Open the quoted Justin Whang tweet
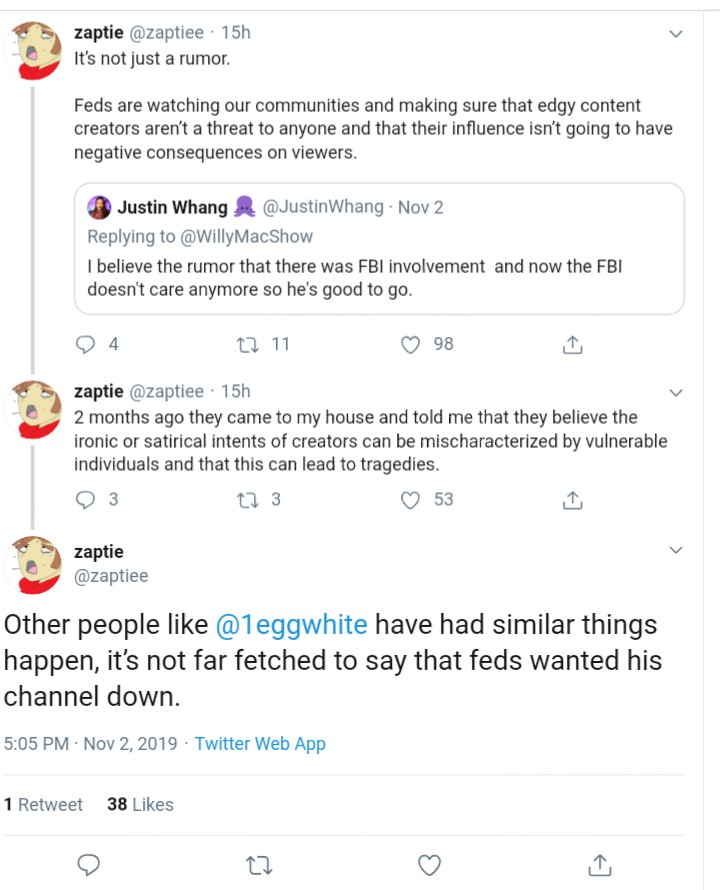Image resolution: width=720 pixels, height=890 pixels. (379, 249)
